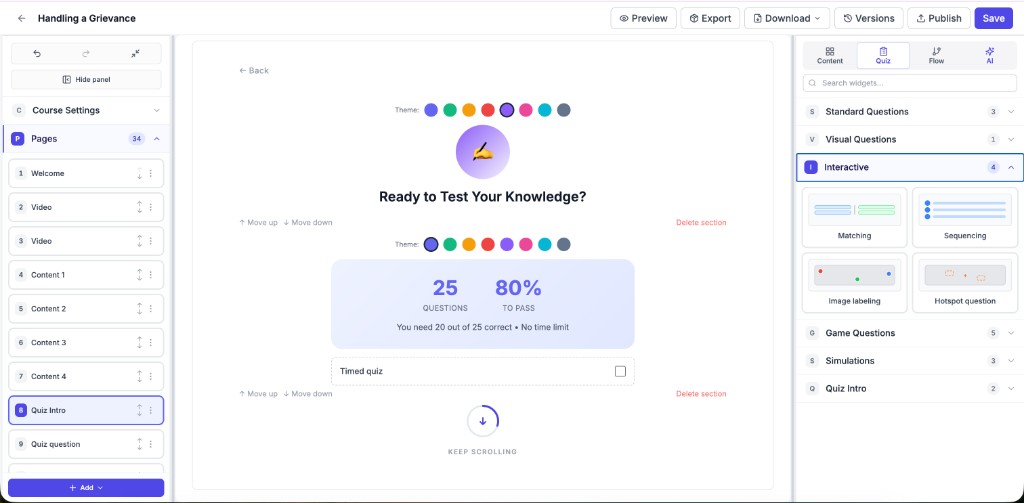
Task: Pick the pink theme color in the bottom row
Action: (526, 244)
